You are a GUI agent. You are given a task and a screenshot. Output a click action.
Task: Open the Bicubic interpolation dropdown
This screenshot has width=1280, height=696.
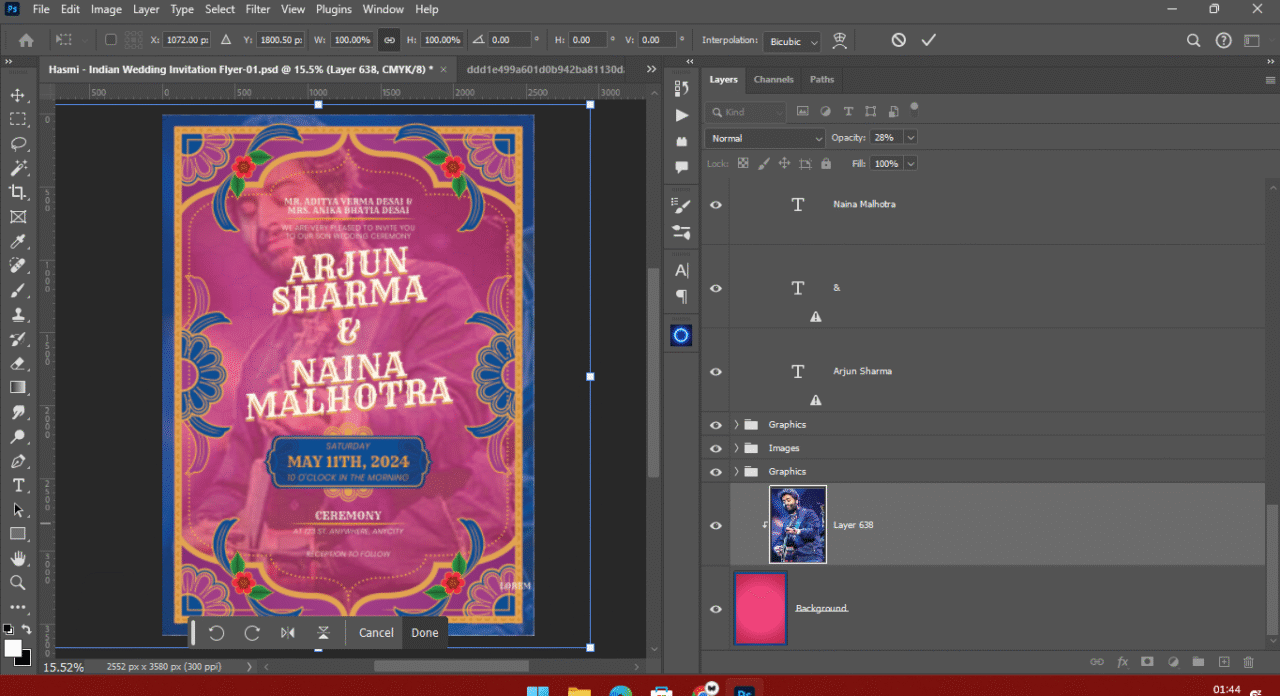tap(792, 41)
